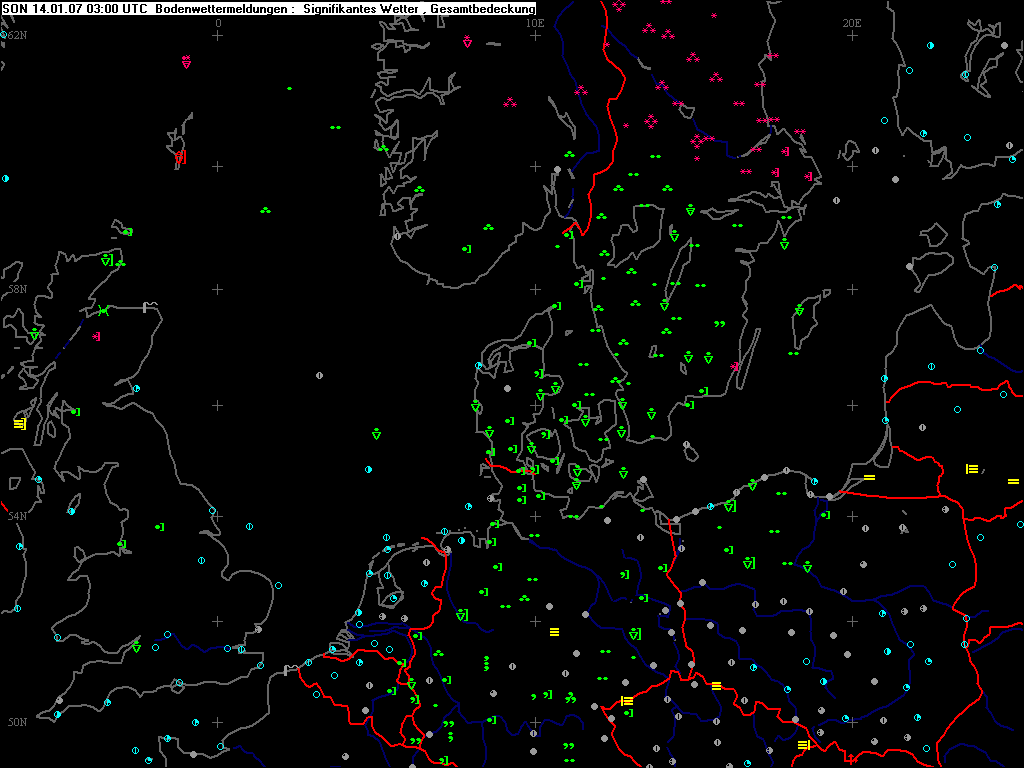Select the 54N latitude label
This screenshot has height=768, width=1024.
click(14, 516)
